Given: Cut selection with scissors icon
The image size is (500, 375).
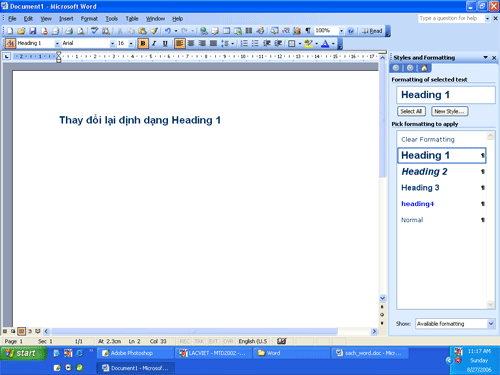Looking at the screenshot, I should coord(120,31).
